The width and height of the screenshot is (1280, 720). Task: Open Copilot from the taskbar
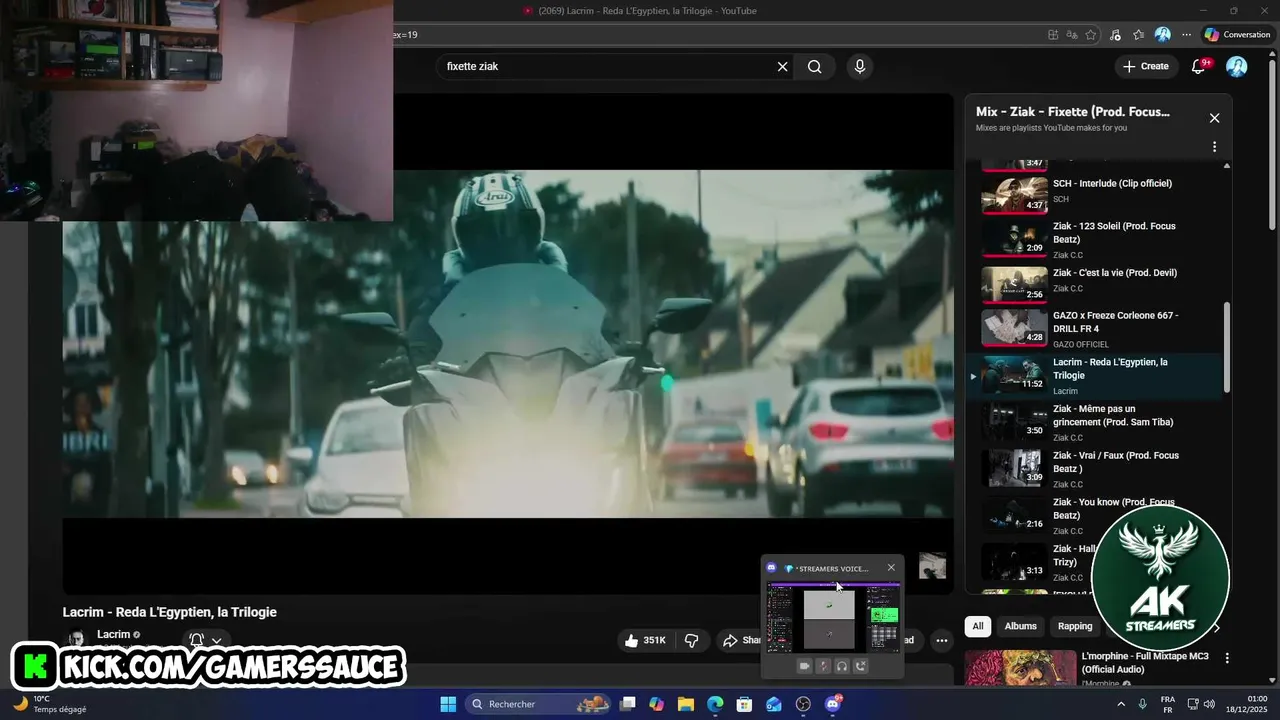(657, 704)
